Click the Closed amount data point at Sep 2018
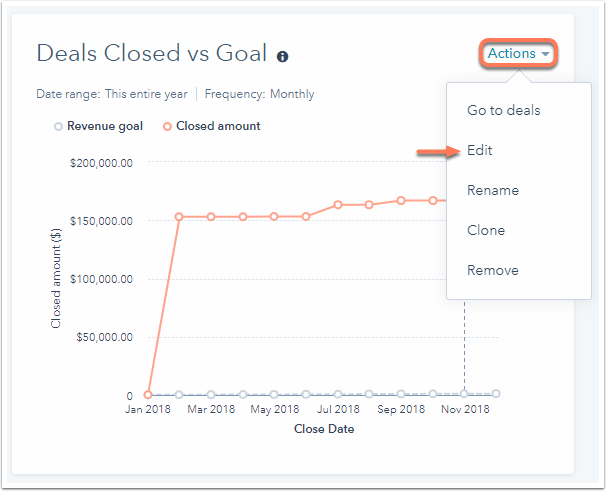Image resolution: width=606 pixels, height=491 pixels. click(x=401, y=200)
